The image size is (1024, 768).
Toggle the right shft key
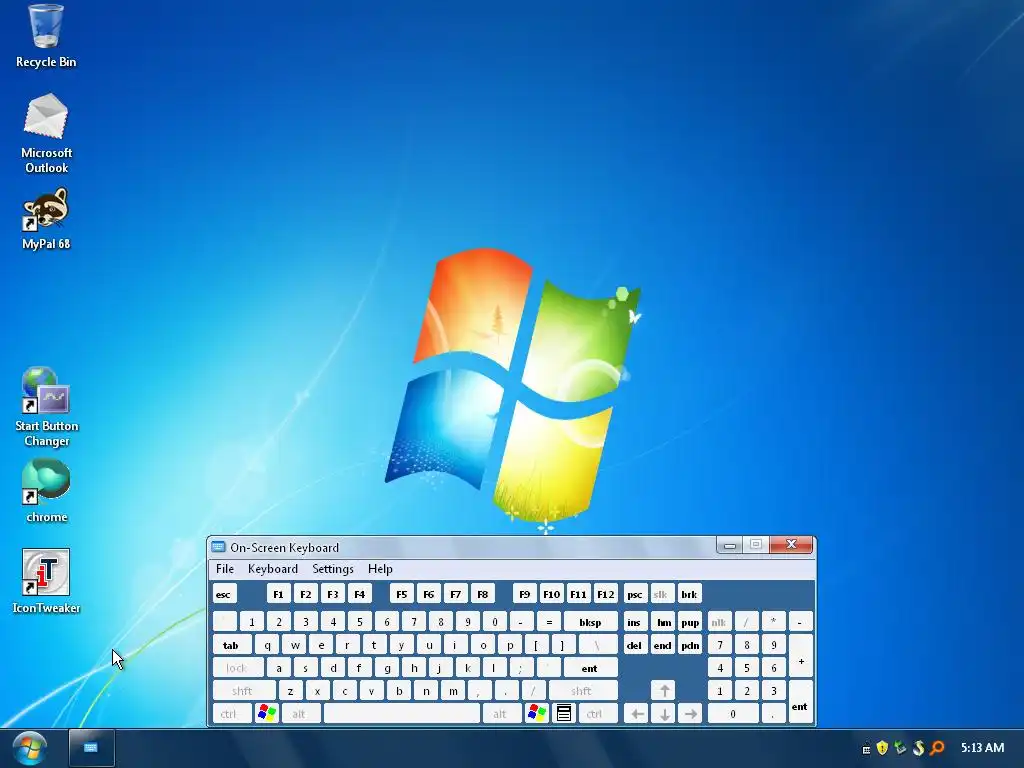click(583, 691)
